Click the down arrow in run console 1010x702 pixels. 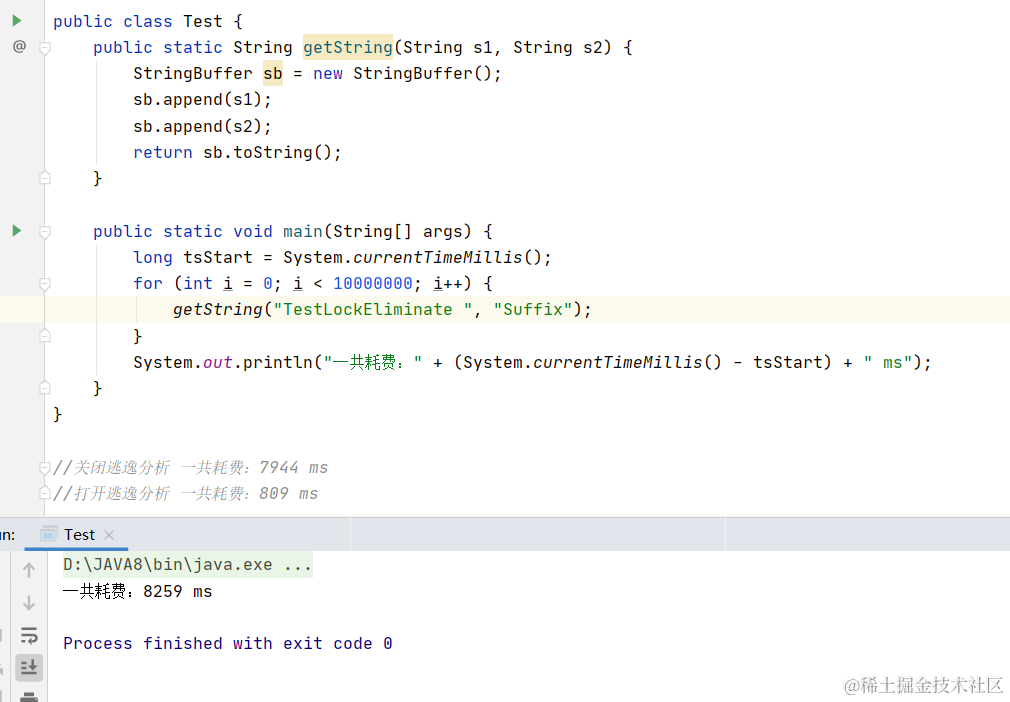[x=29, y=603]
